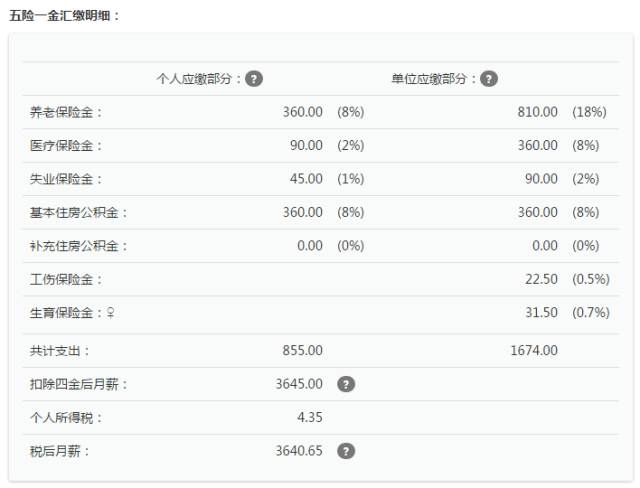The height and width of the screenshot is (488, 640).
Task: Click employer 补充住房公积金 amount 0.00
Action: pos(545,246)
